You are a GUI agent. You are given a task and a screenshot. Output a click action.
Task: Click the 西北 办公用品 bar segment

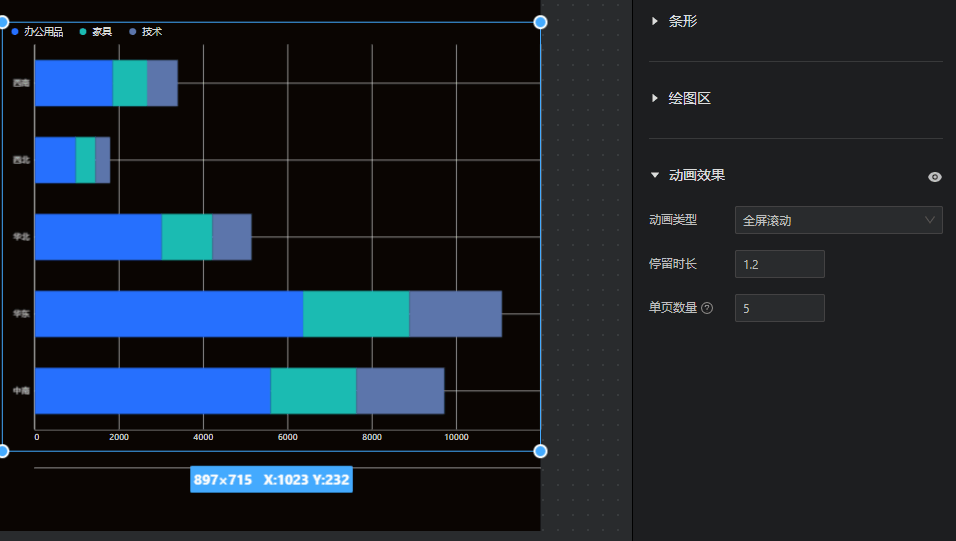[55, 160]
